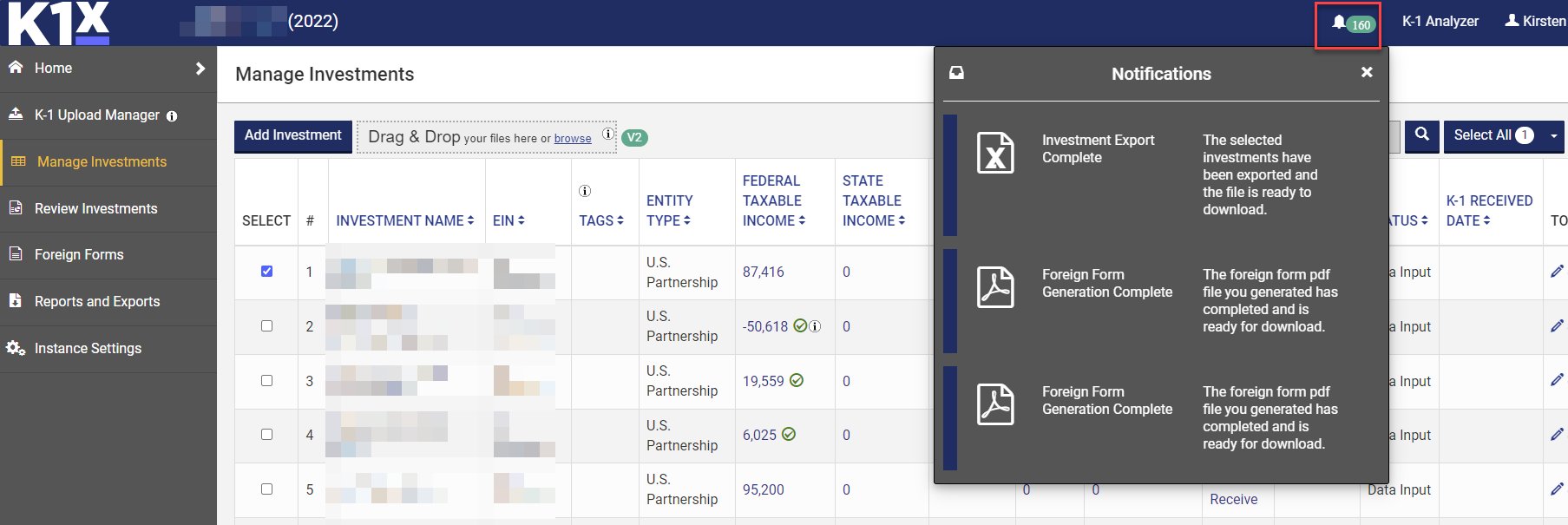Image resolution: width=1568 pixels, height=525 pixels.
Task: Click the info icon beside K-1 Upload Manager
Action: [x=172, y=116]
